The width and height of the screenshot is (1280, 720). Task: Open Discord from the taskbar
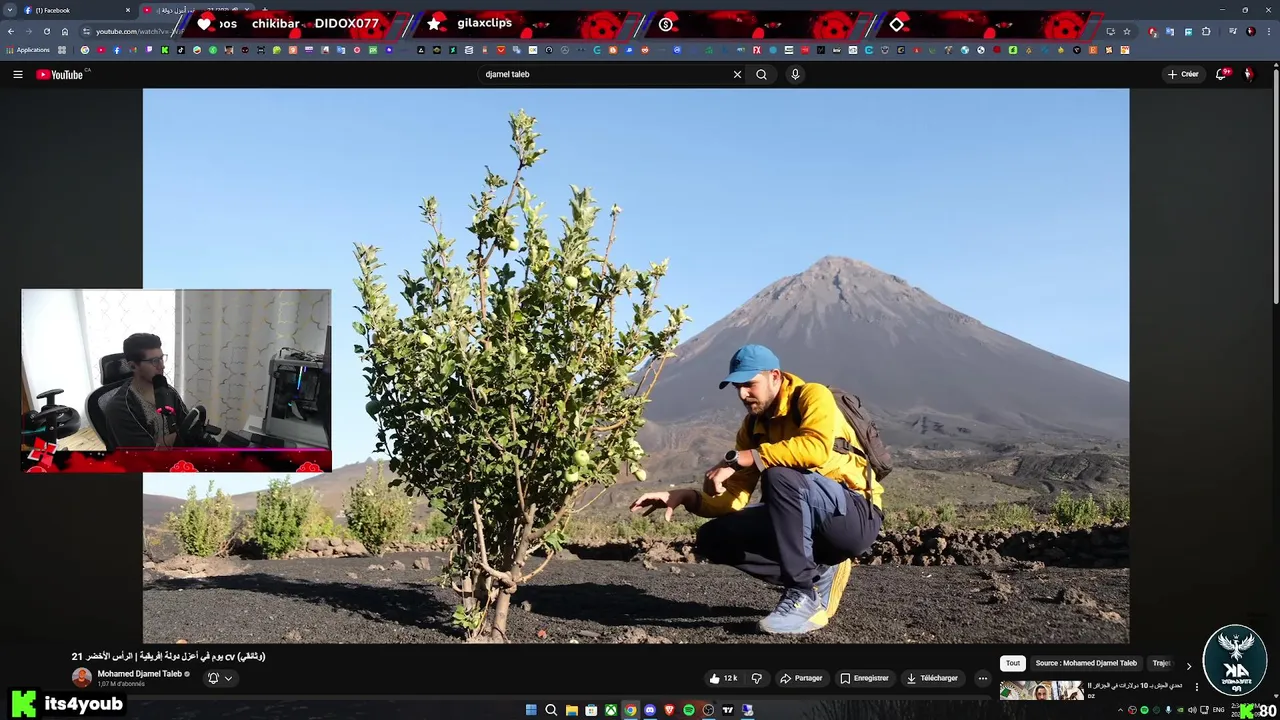[650, 710]
